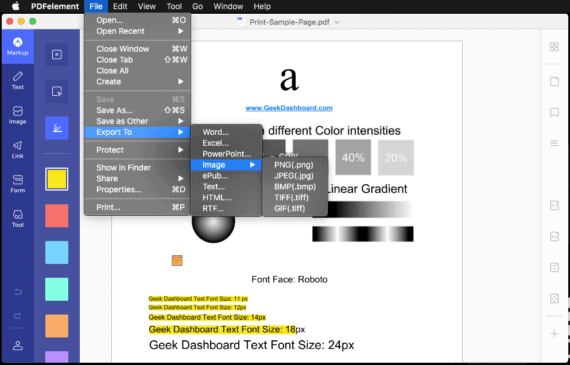The height and width of the screenshot is (365, 570).
Task: Choose Properties... in File menu
Action: [137, 189]
